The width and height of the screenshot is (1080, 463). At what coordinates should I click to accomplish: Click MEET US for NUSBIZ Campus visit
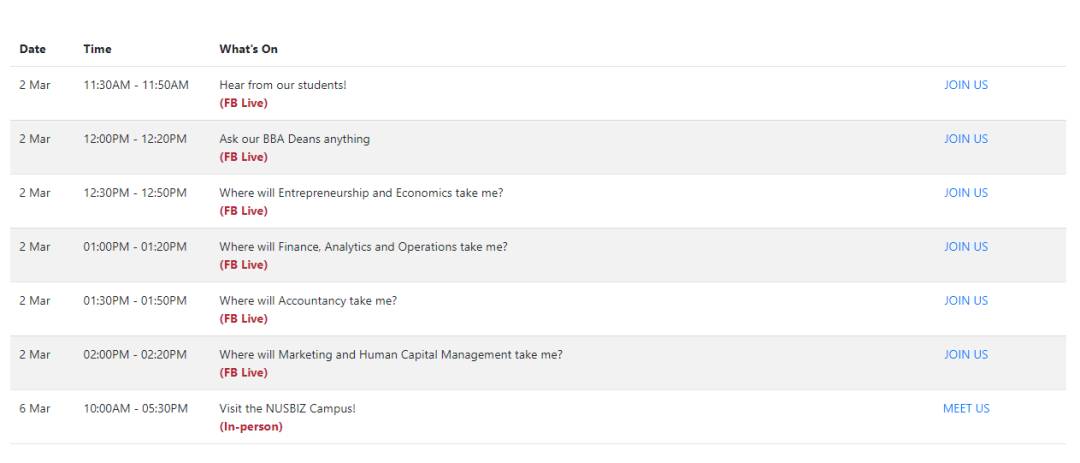[x=965, y=409]
